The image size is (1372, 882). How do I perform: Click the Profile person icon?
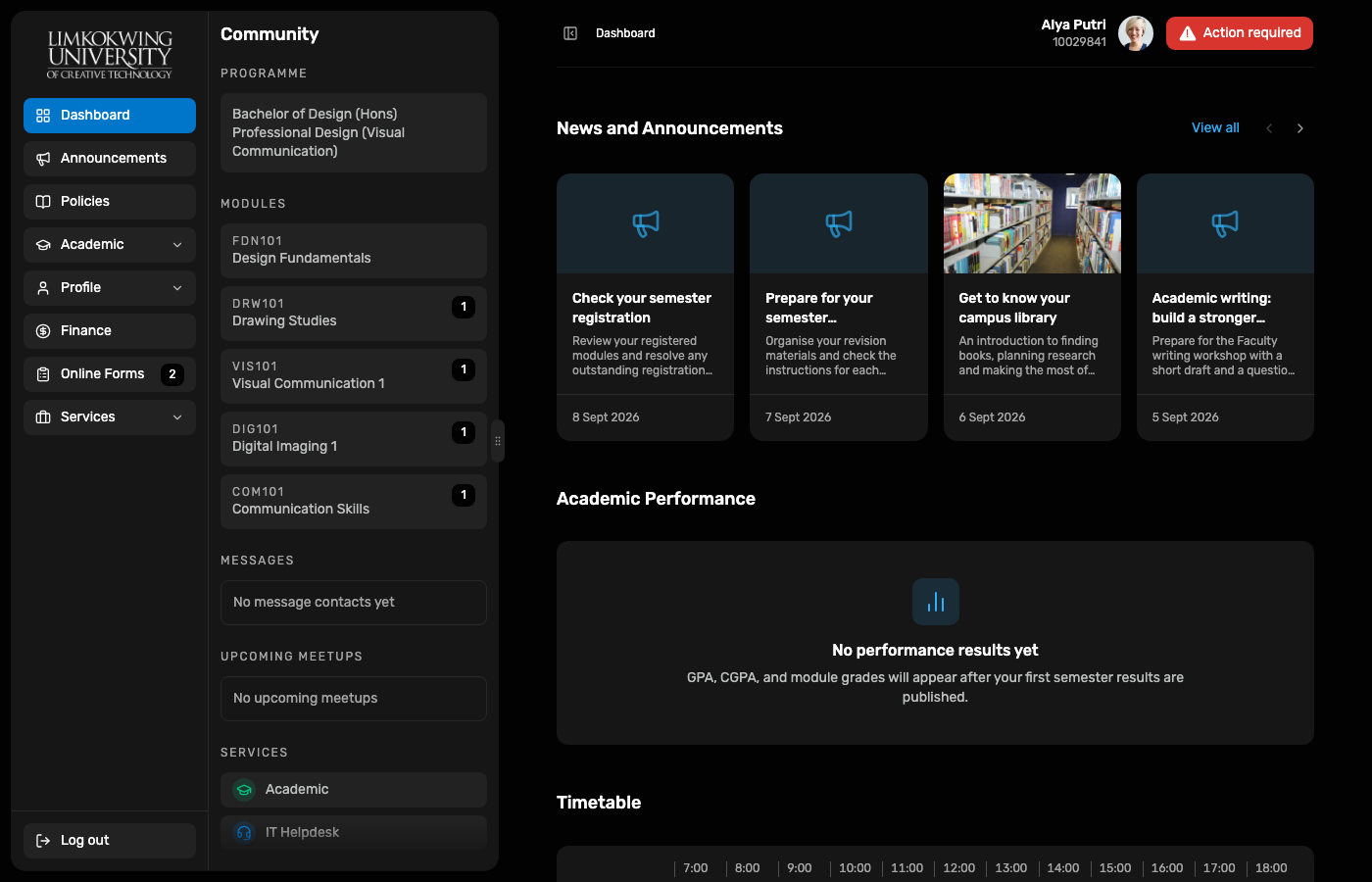[43, 288]
